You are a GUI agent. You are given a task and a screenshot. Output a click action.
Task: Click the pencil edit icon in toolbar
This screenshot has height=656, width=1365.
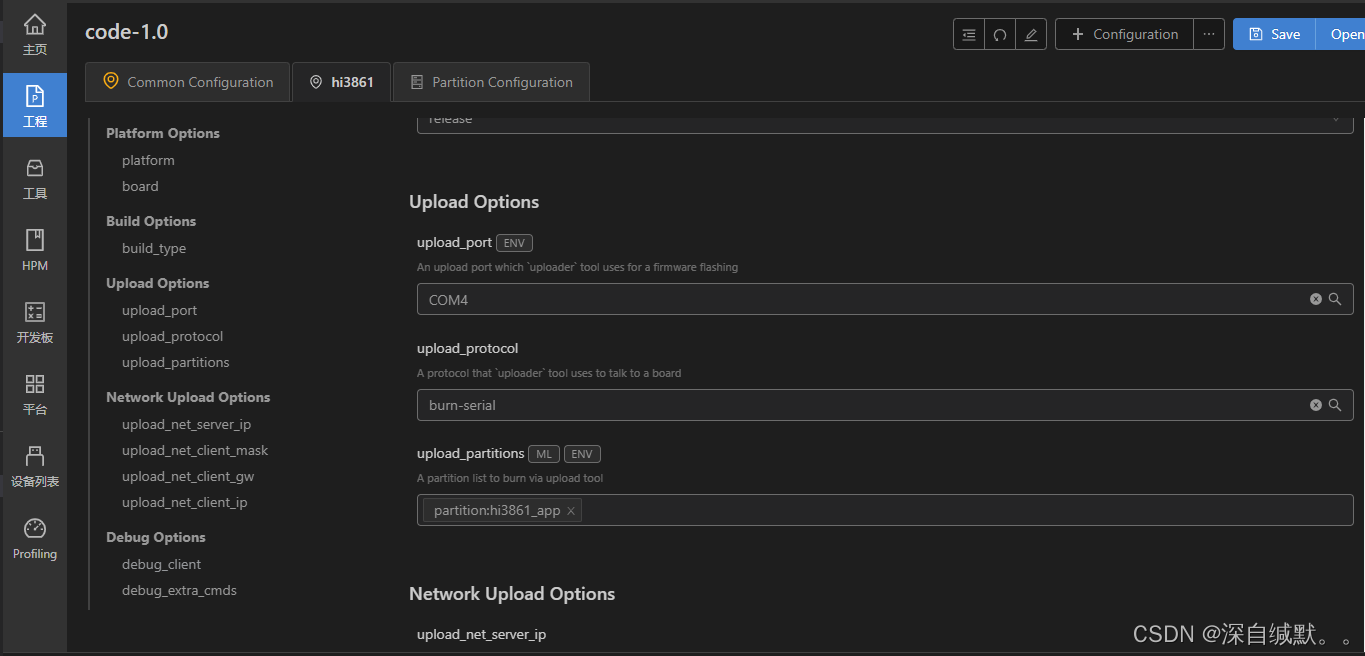[1031, 34]
